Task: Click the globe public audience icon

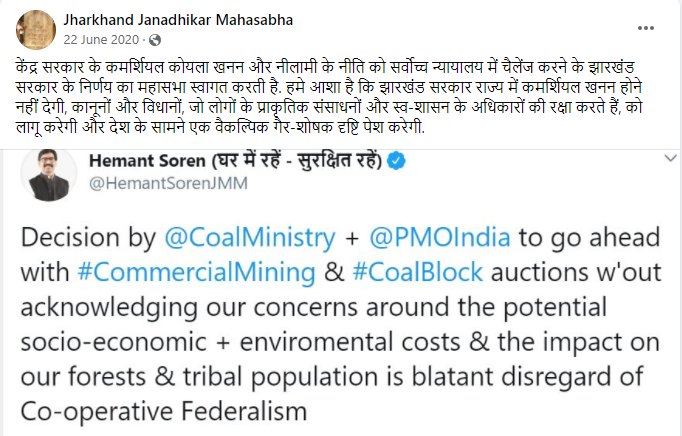Action: point(153,41)
